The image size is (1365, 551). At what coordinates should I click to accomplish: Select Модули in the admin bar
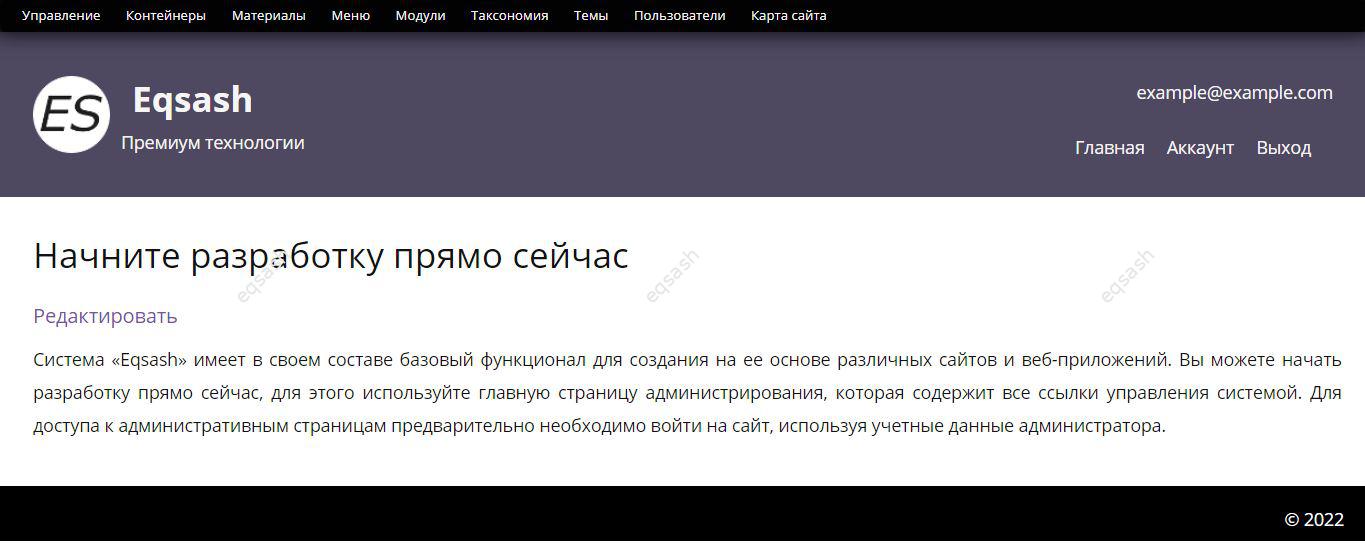point(420,15)
